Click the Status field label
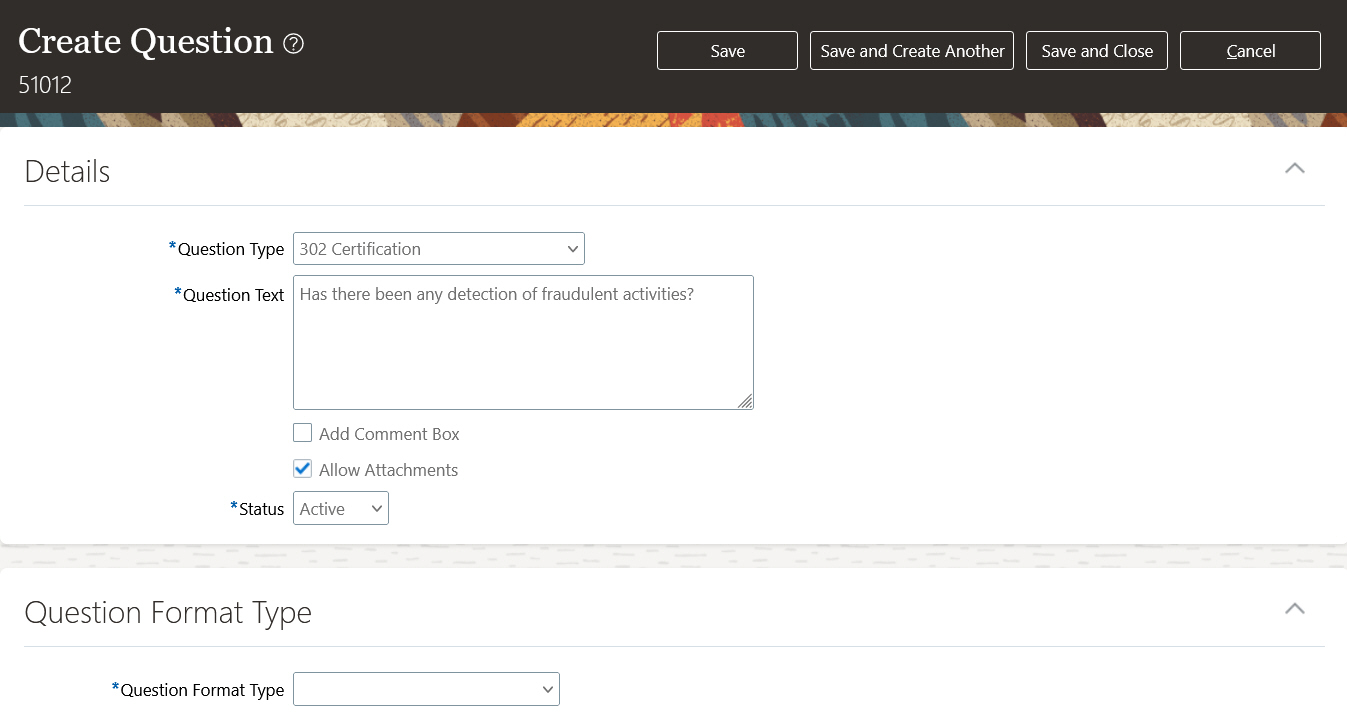 (261, 509)
